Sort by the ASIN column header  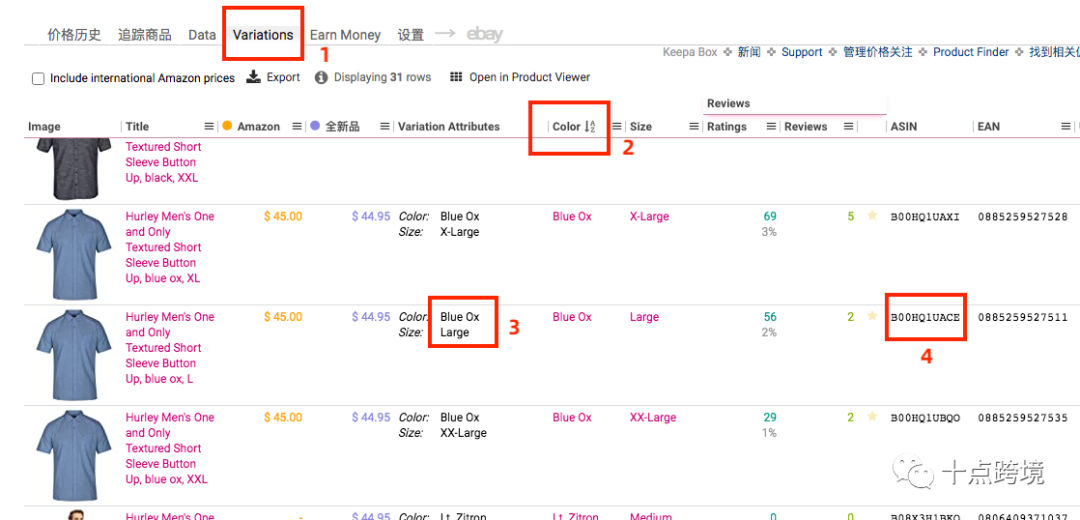pyautogui.click(x=904, y=127)
